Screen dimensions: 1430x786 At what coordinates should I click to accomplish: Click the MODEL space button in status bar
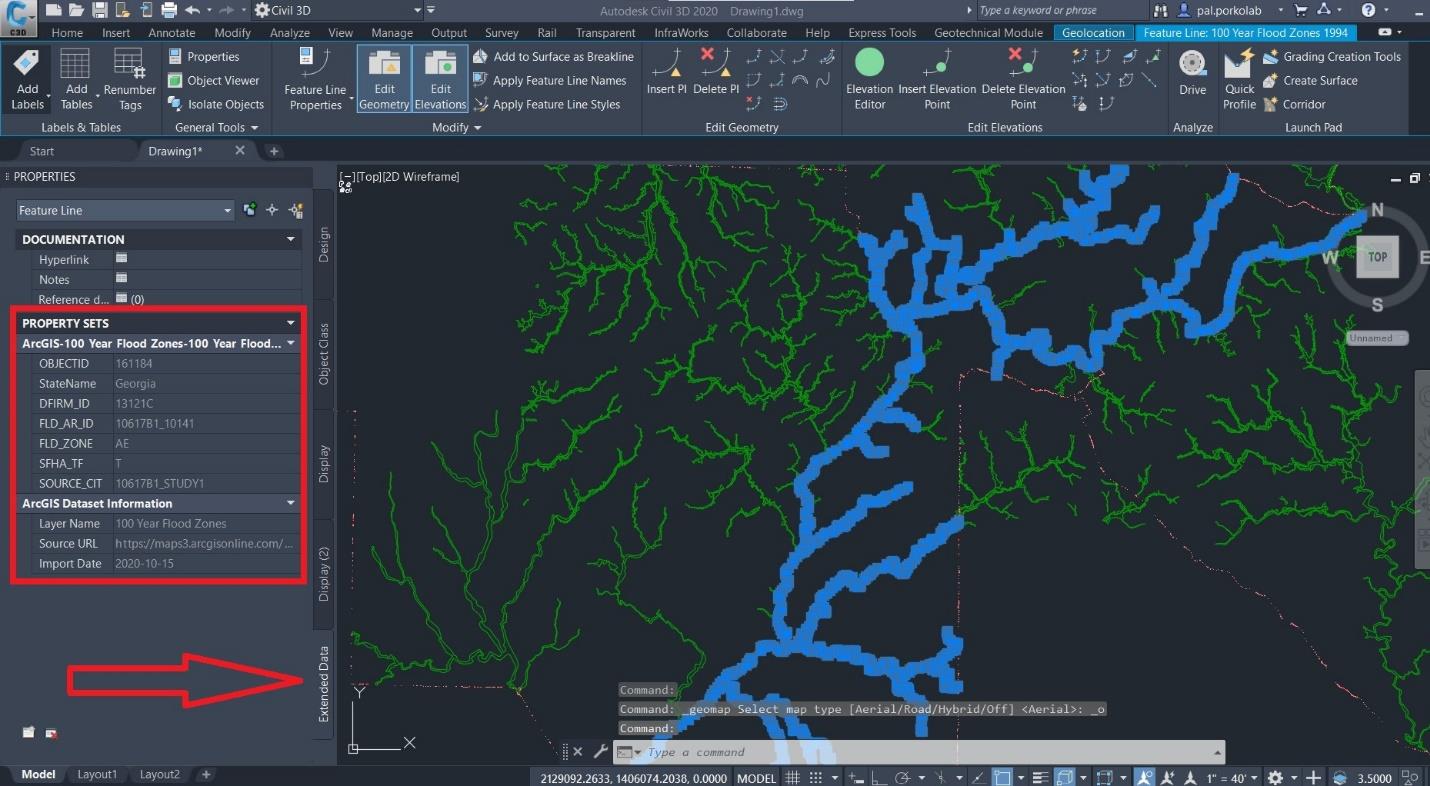tap(756, 777)
